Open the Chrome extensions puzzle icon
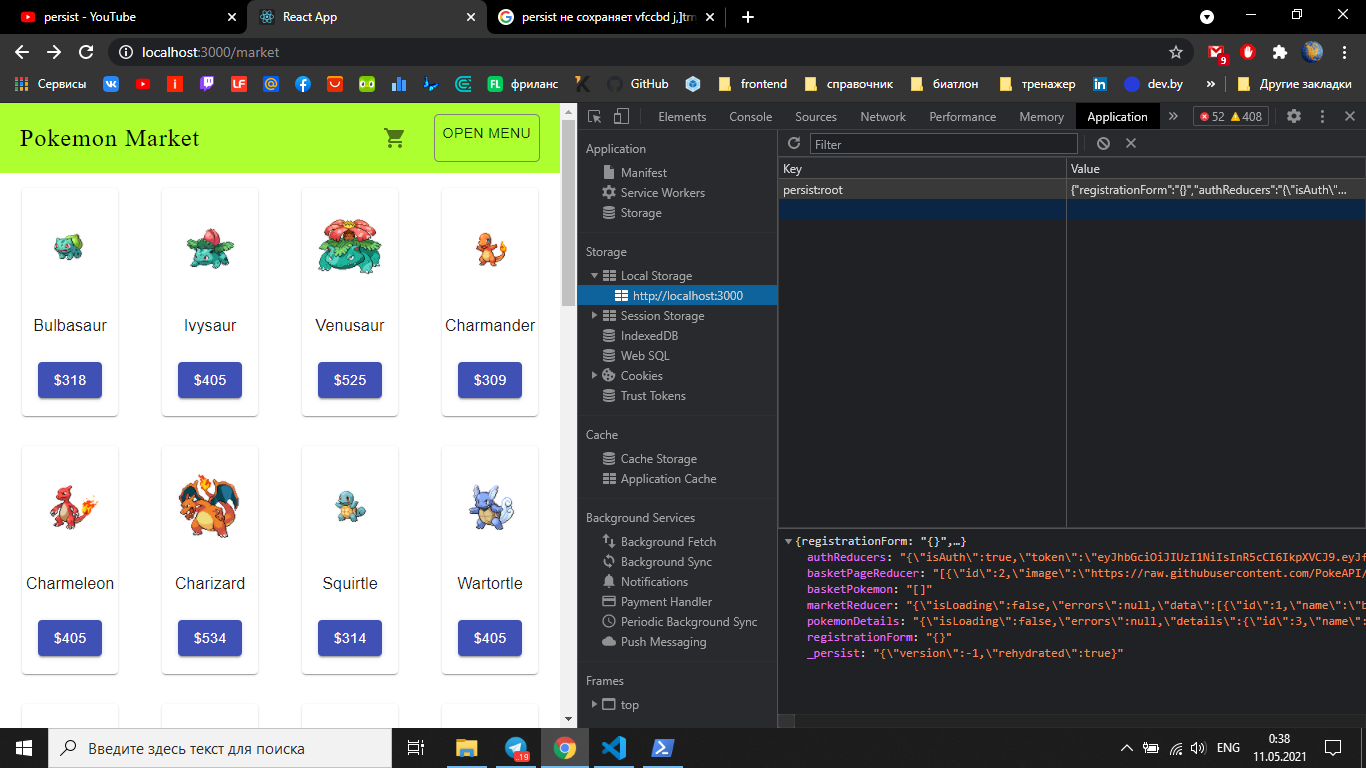The width and height of the screenshot is (1366, 768). (1280, 52)
